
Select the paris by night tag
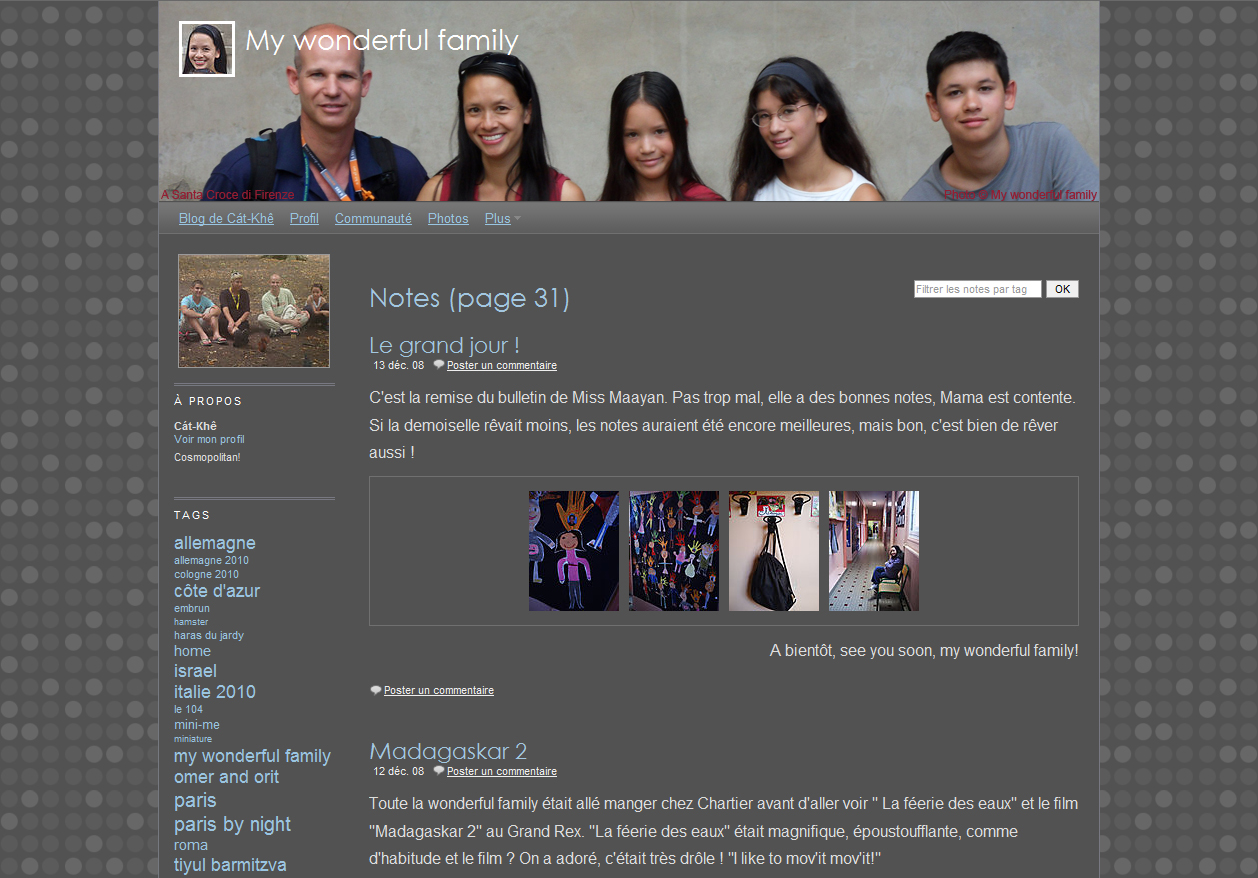(x=232, y=824)
